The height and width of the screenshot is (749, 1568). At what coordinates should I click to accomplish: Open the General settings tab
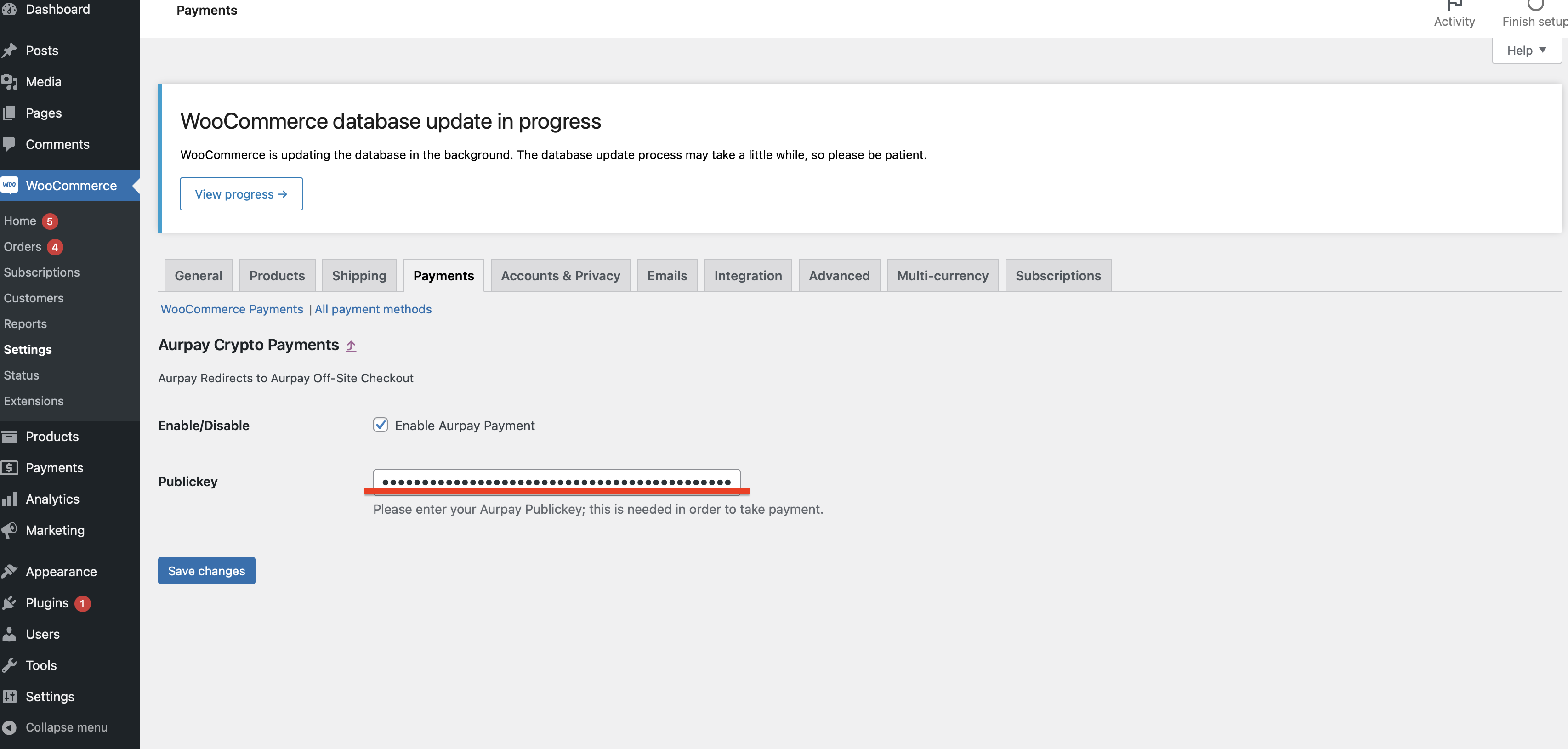199,276
